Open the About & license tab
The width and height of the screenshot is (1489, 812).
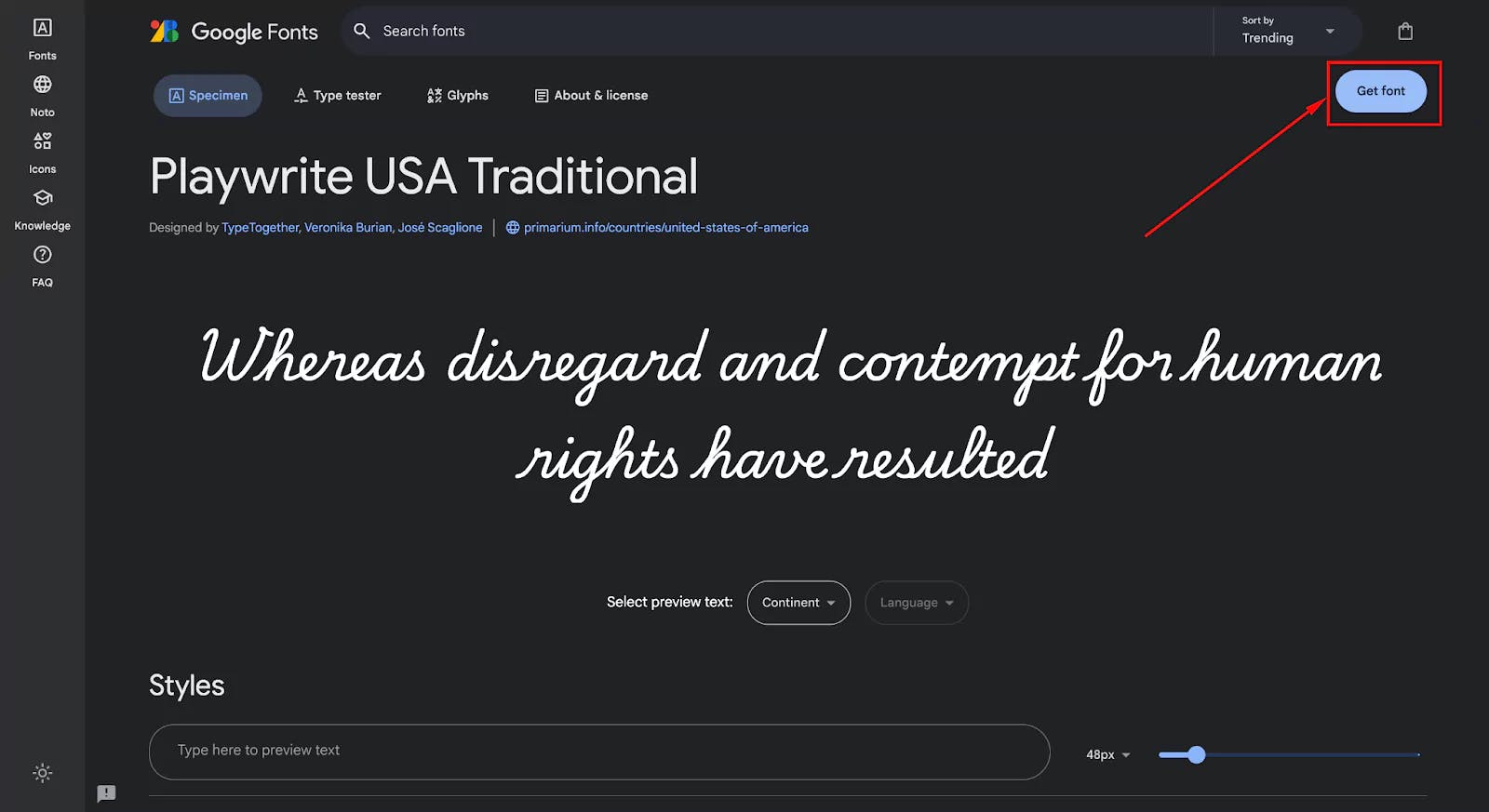(x=591, y=95)
